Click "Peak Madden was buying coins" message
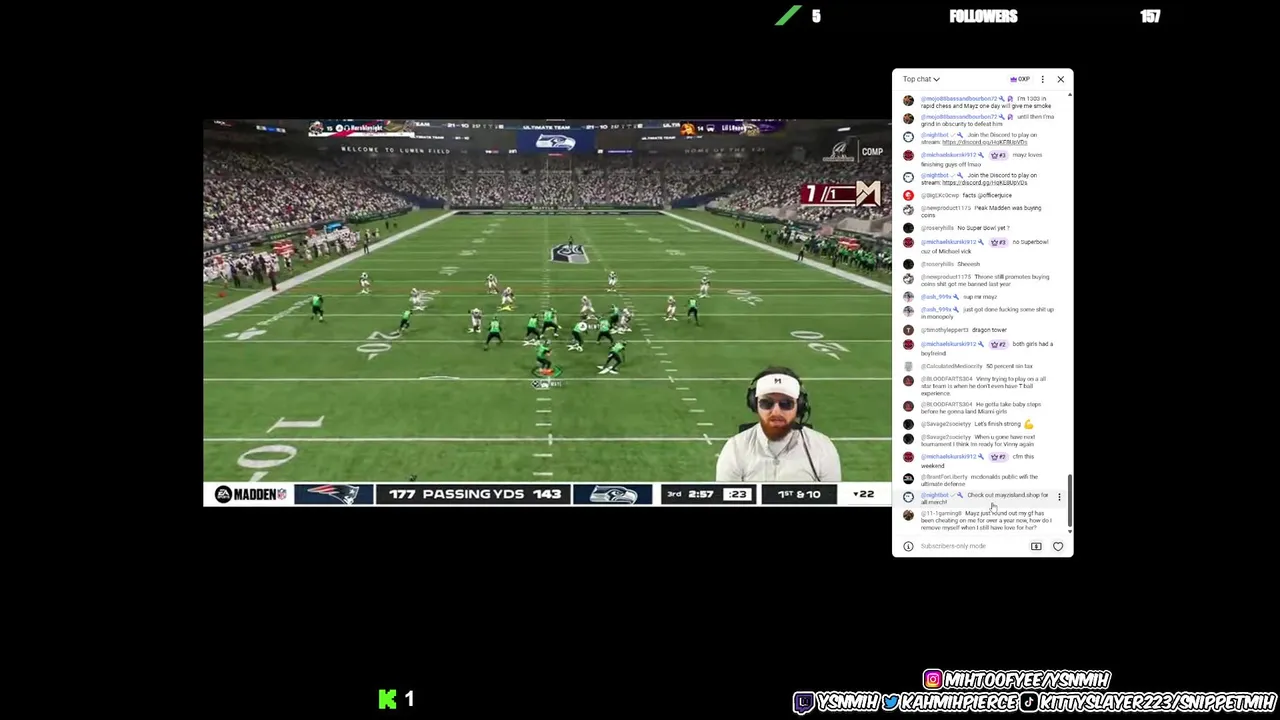1280x720 pixels. (981, 211)
